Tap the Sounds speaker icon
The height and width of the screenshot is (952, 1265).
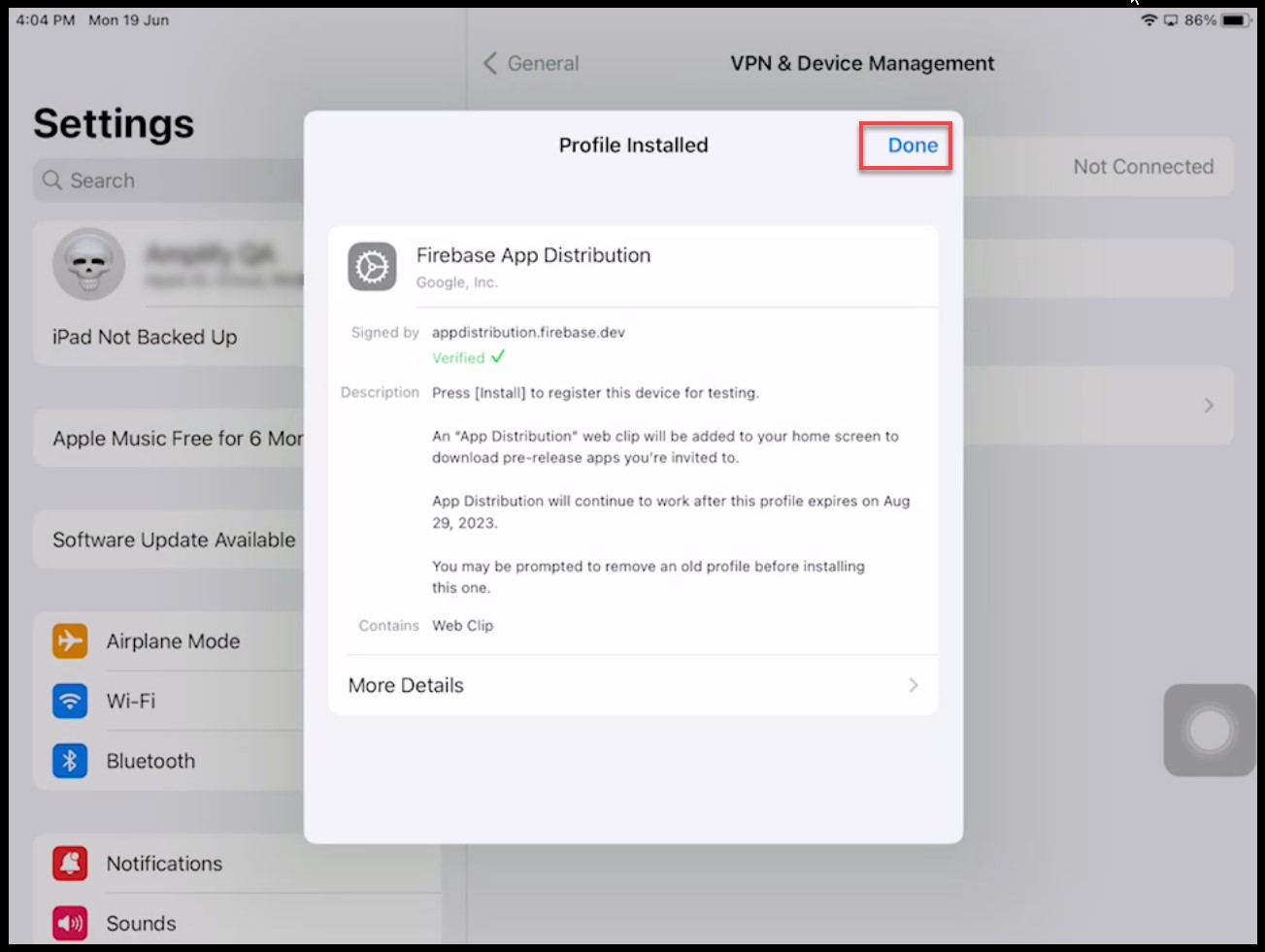click(x=70, y=924)
